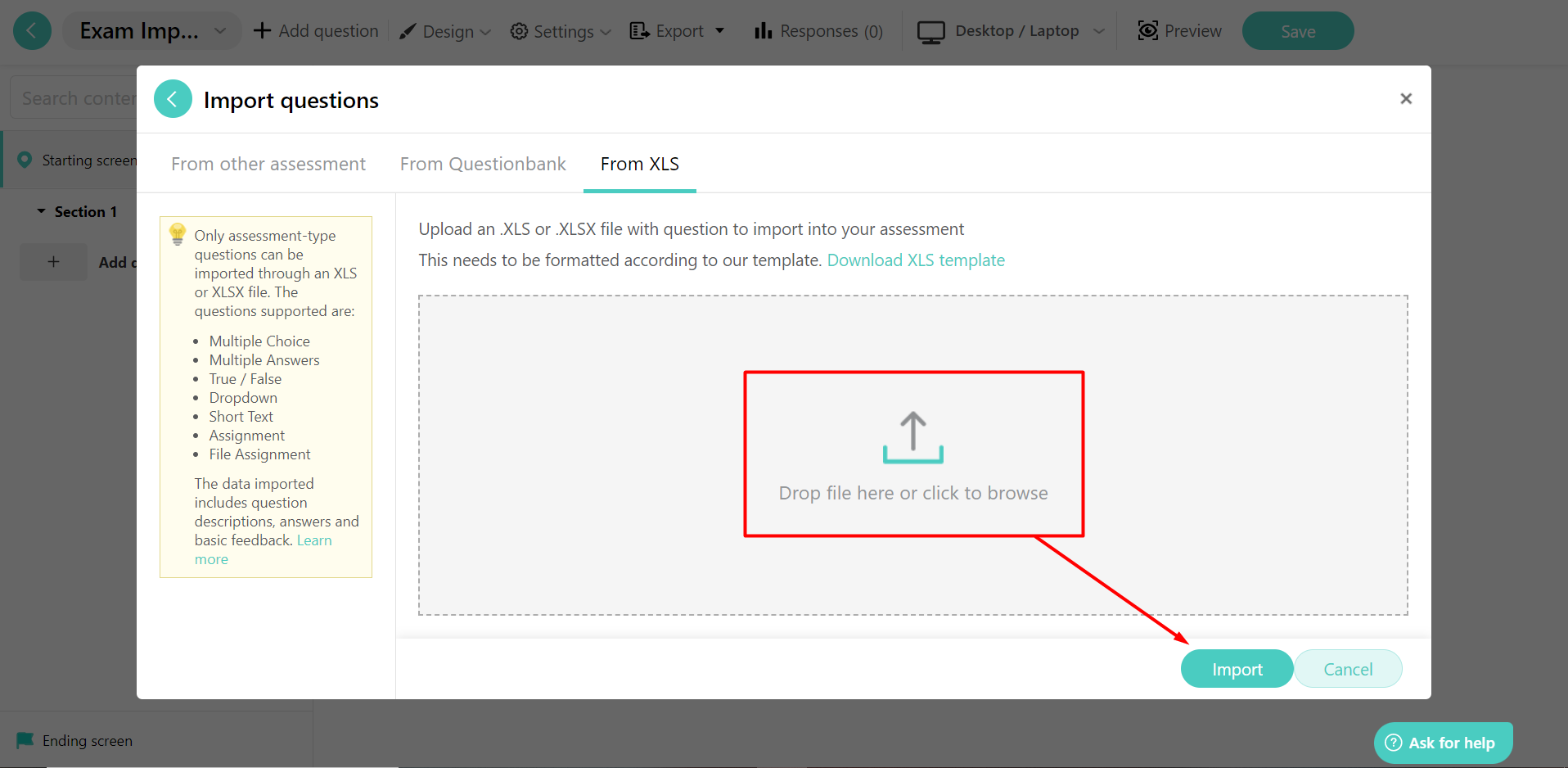1568x768 pixels.
Task: Click the Export icon in the top toolbar
Action: pyautogui.click(x=639, y=29)
